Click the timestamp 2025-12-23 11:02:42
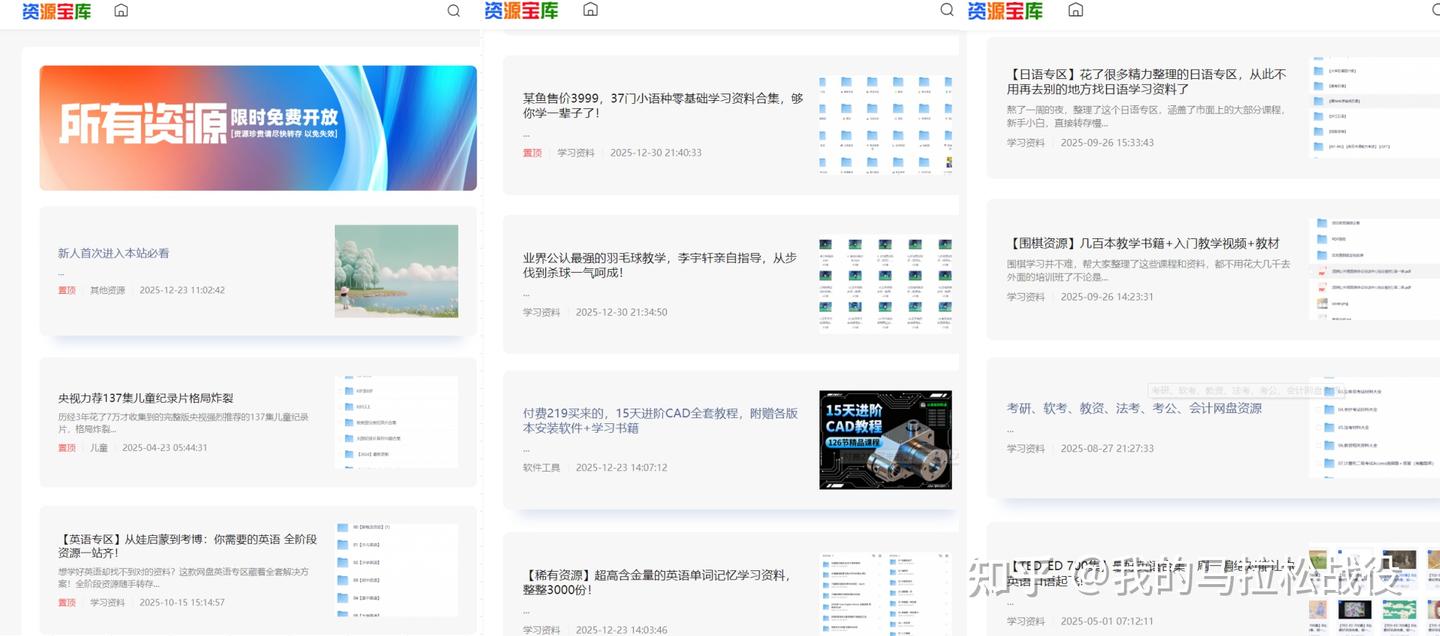The width and height of the screenshot is (1440, 636). pyautogui.click(x=182, y=290)
